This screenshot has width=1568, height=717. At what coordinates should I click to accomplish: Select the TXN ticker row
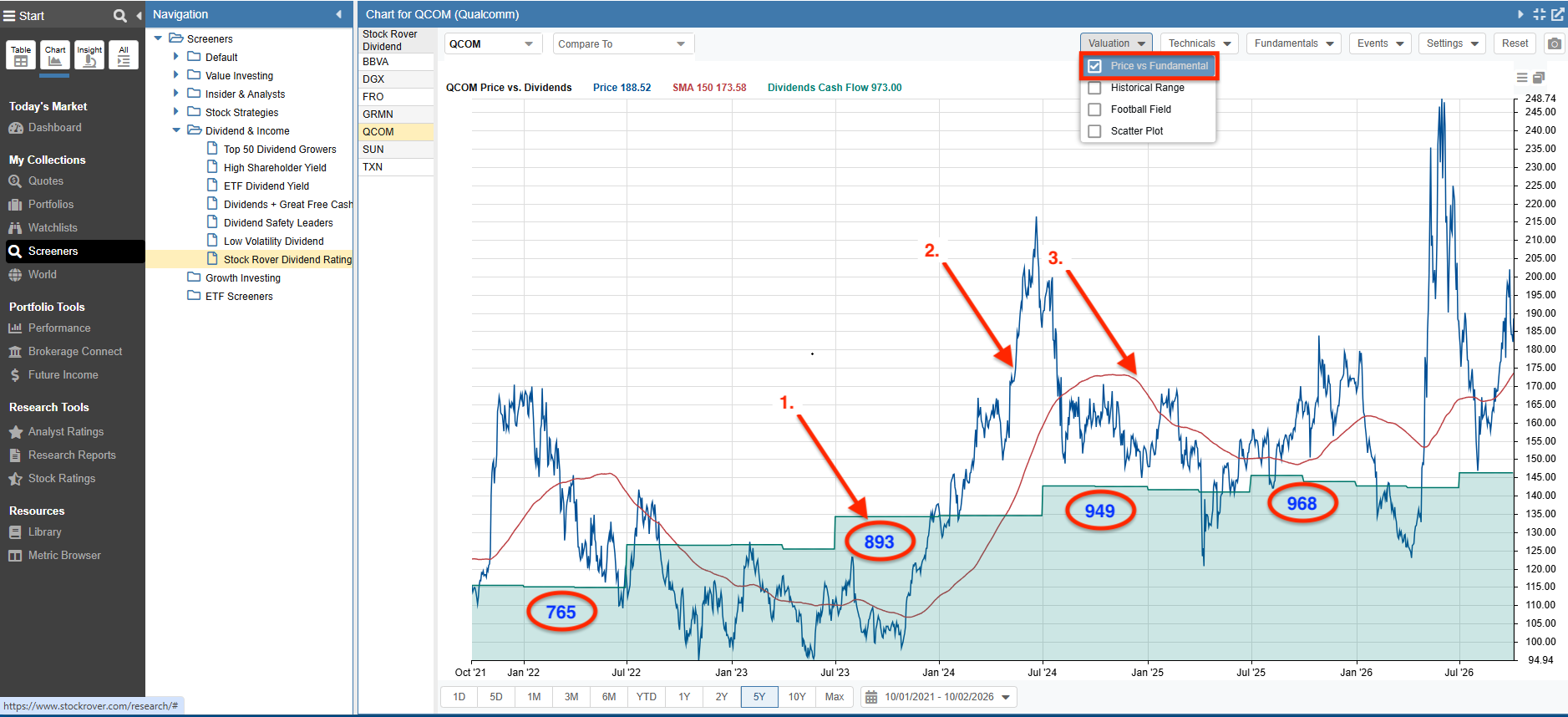coord(396,167)
